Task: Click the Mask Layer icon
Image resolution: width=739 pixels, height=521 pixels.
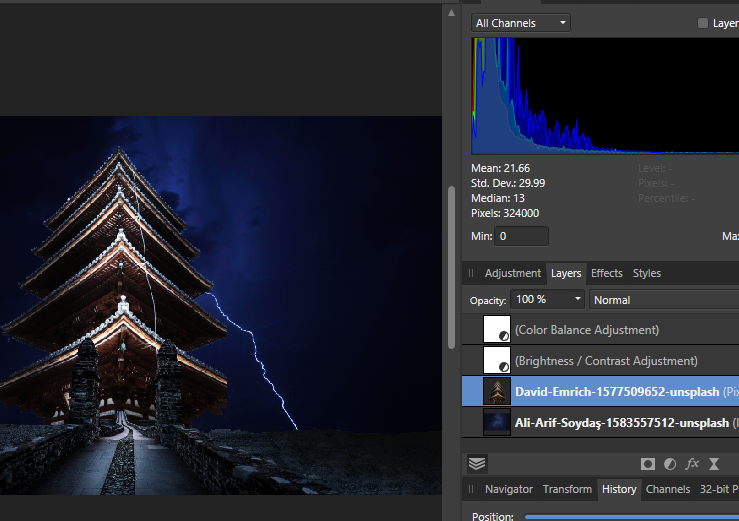Action: tap(648, 464)
